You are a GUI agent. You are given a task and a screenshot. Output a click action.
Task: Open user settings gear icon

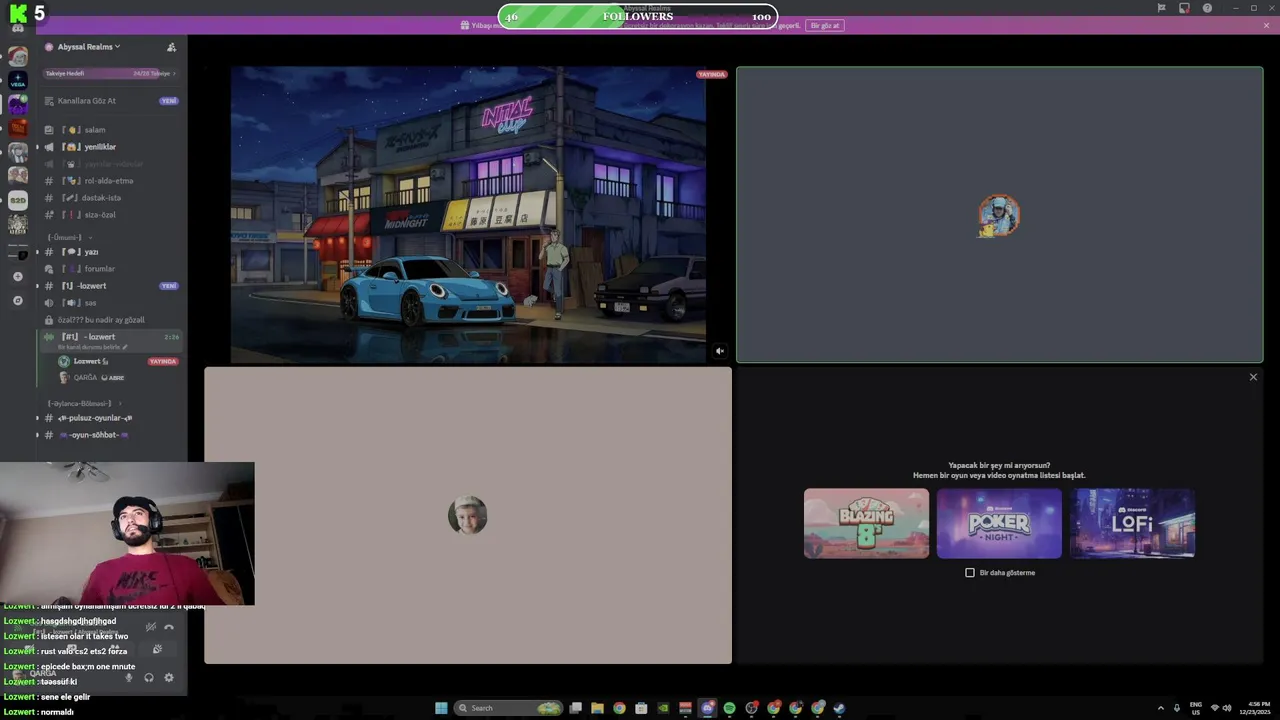point(168,677)
